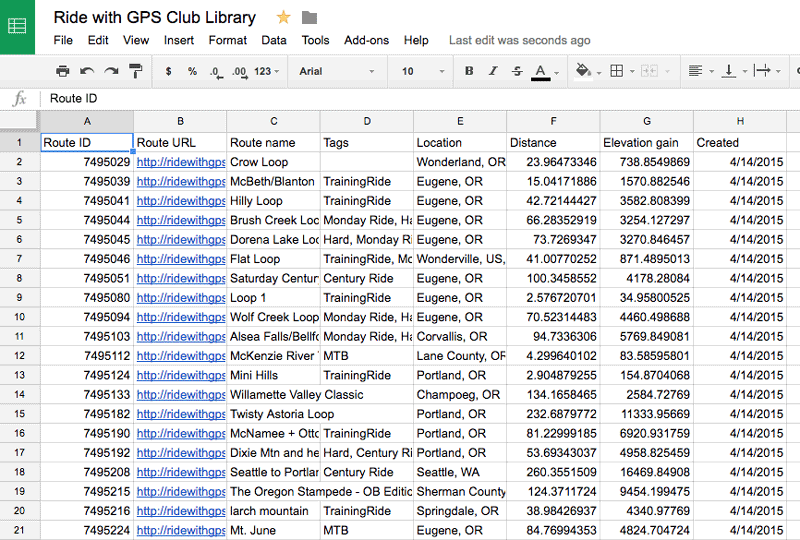Viewport: 800px width, 540px height.
Task: Open the Google Sheets home icon
Action: [17, 27]
